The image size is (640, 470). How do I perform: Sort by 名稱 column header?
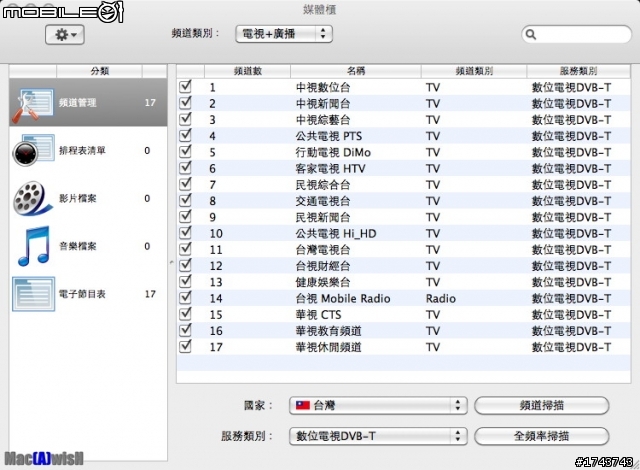click(x=356, y=71)
